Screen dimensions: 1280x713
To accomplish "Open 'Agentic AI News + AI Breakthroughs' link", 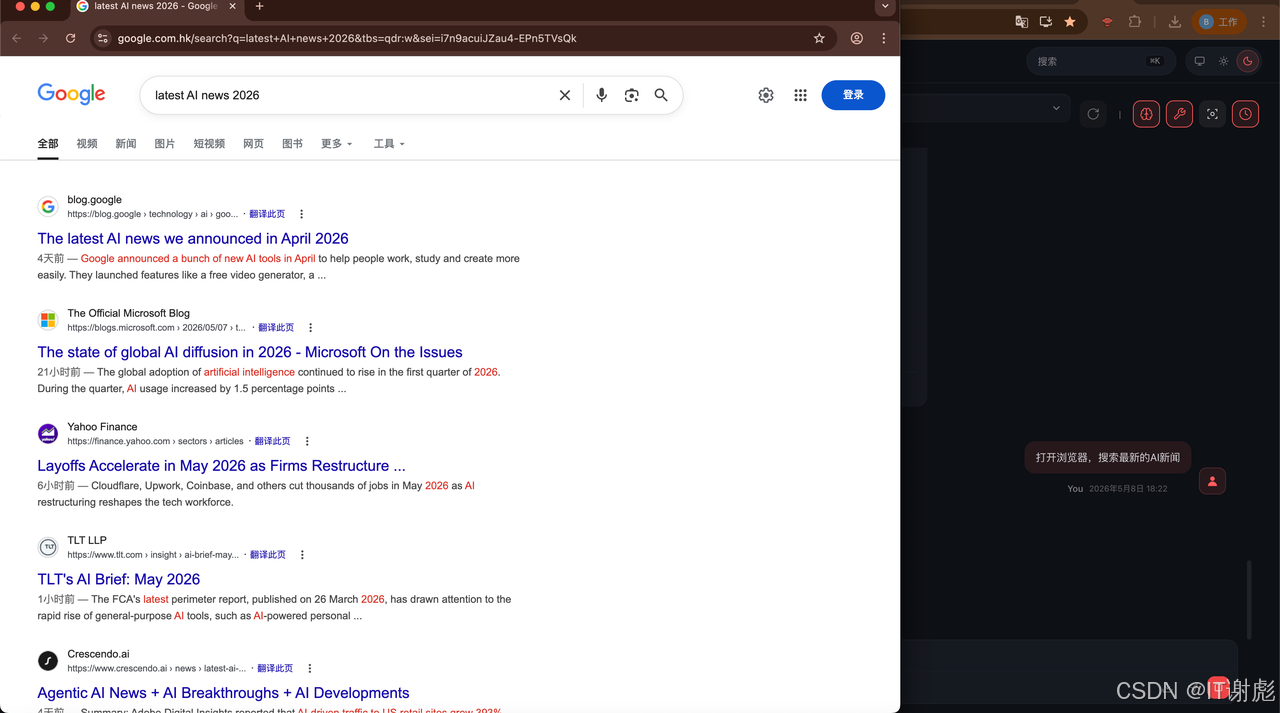I will pos(223,692).
